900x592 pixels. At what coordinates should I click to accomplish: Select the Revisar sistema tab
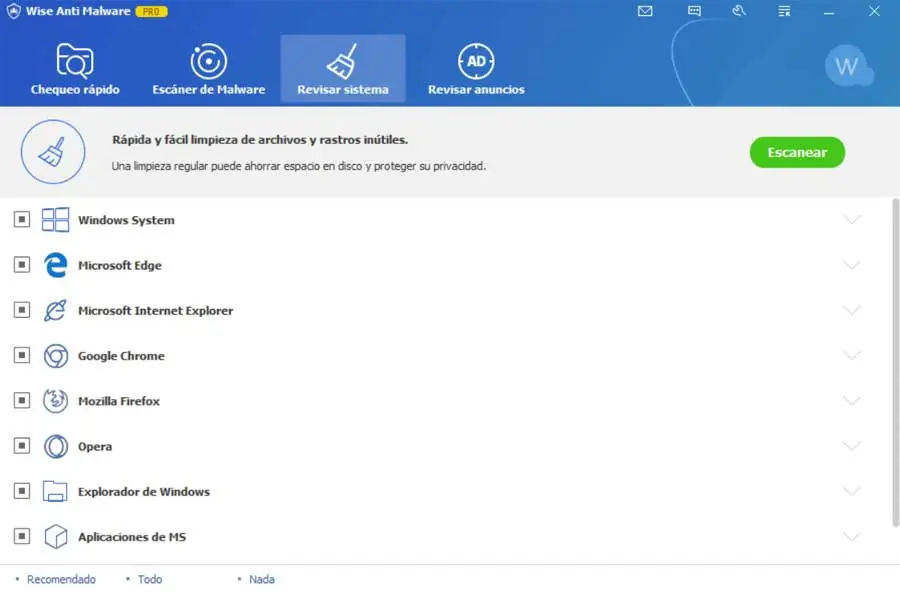pyautogui.click(x=343, y=68)
